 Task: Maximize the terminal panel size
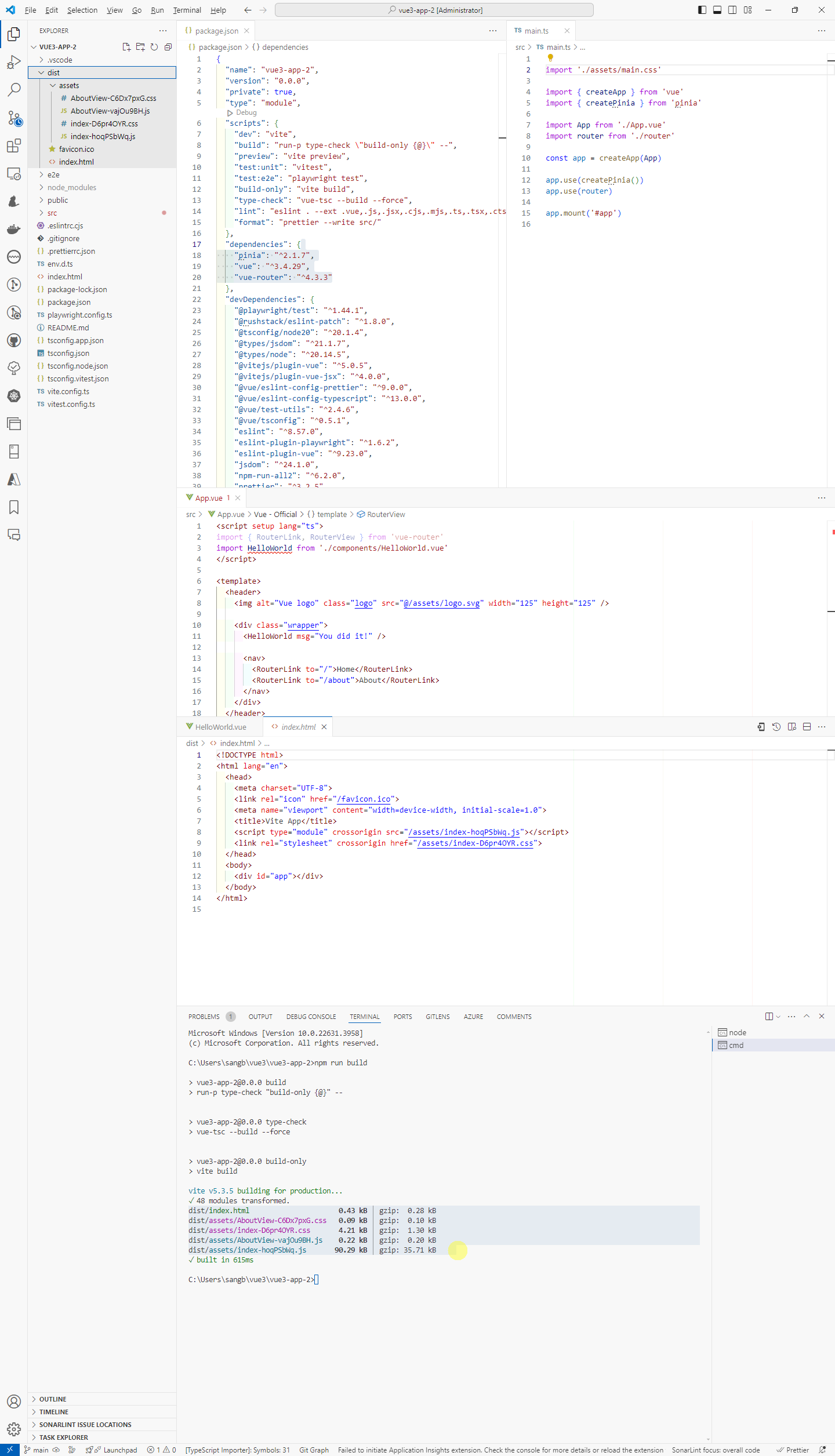(x=807, y=1016)
